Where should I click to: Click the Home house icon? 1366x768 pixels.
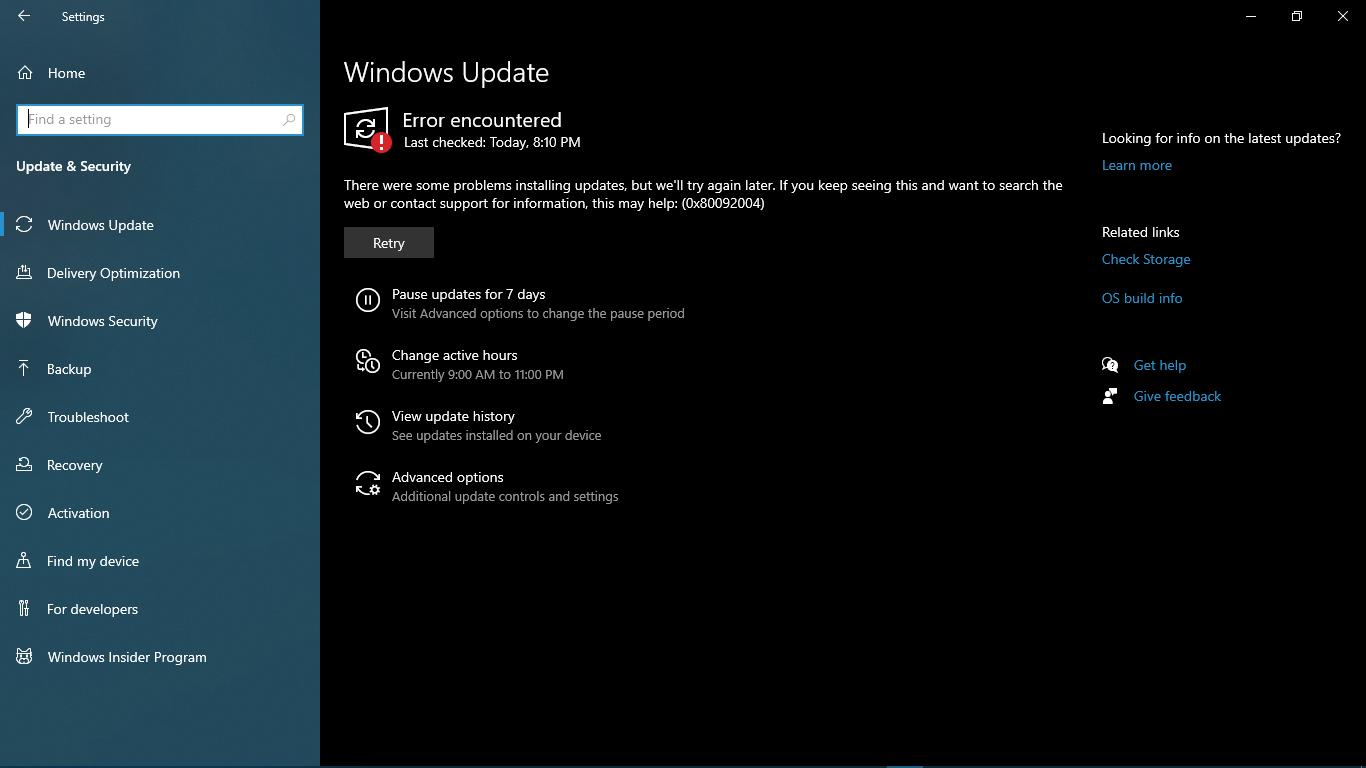(x=25, y=73)
